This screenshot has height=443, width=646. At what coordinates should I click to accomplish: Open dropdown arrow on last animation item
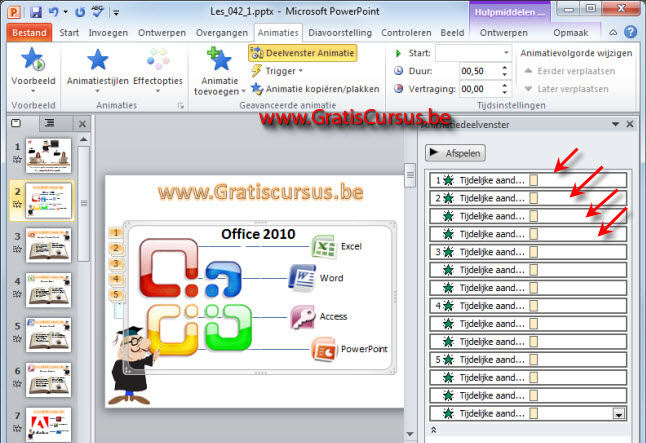click(618, 414)
